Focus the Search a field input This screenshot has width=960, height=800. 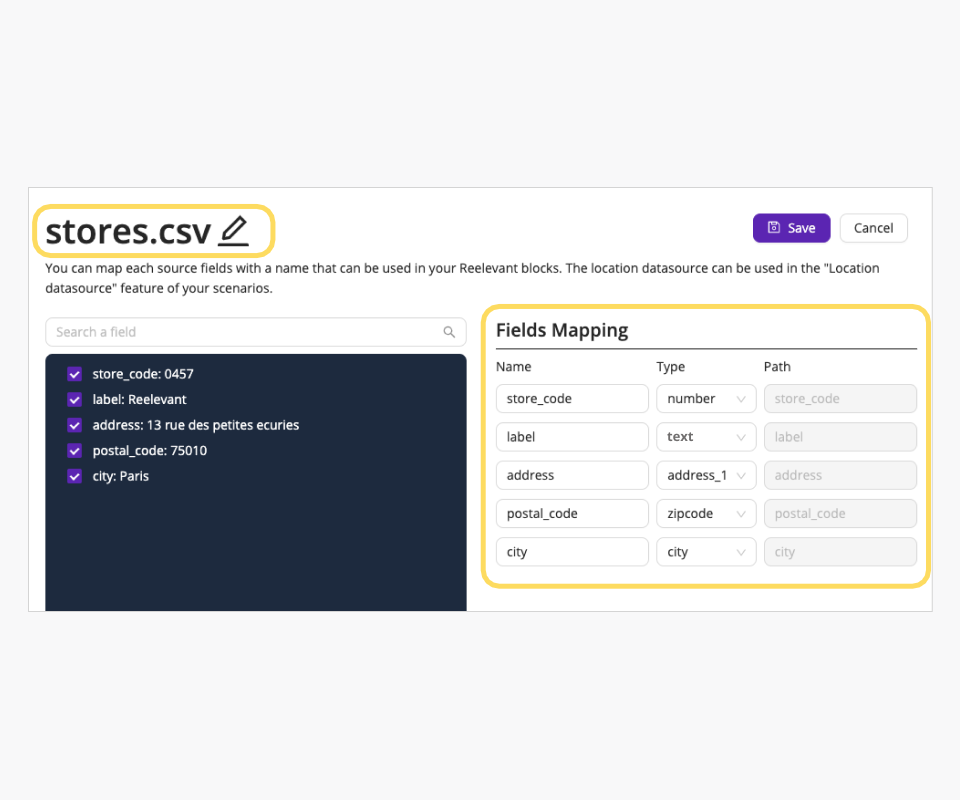coord(255,332)
